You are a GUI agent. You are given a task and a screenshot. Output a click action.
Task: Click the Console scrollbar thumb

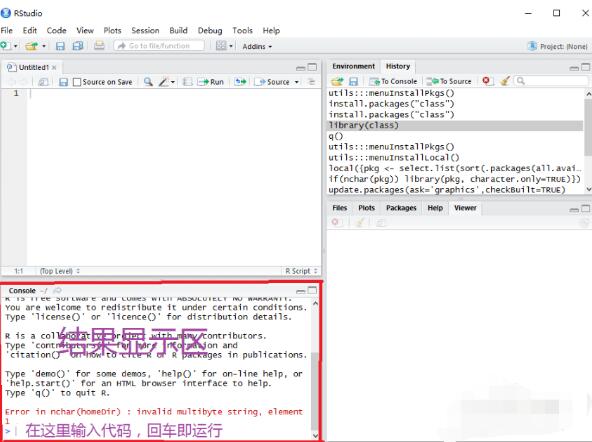click(x=314, y=391)
